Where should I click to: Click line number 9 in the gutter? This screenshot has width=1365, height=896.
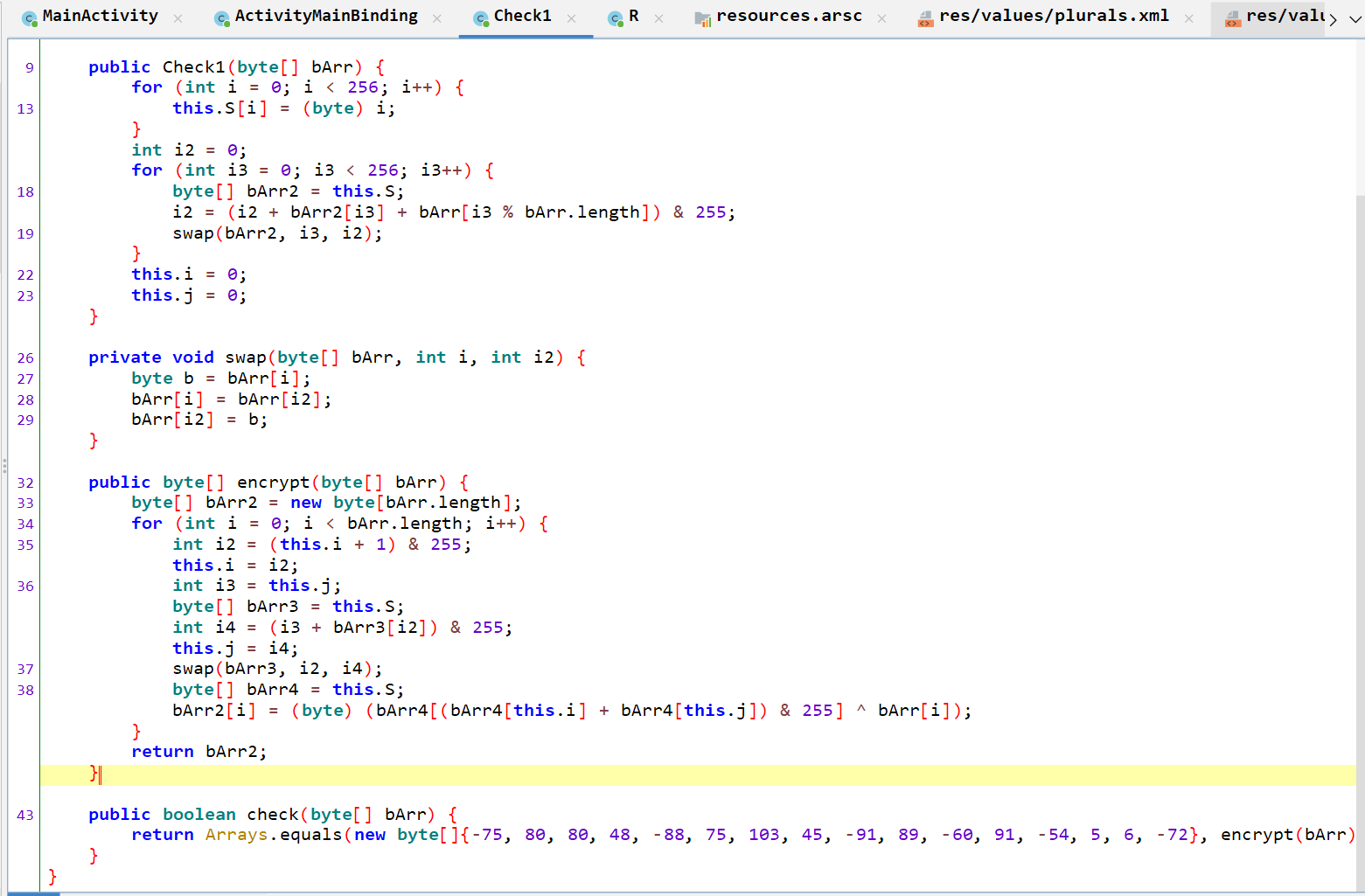(x=30, y=67)
